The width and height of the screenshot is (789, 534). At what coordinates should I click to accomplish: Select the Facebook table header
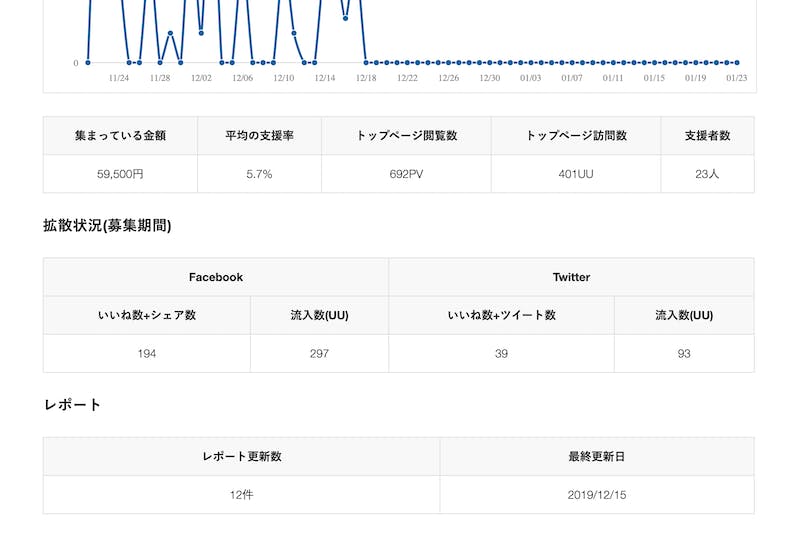point(216,277)
